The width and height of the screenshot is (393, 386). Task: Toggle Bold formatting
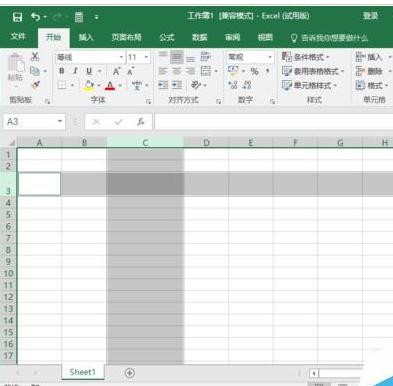pos(62,71)
